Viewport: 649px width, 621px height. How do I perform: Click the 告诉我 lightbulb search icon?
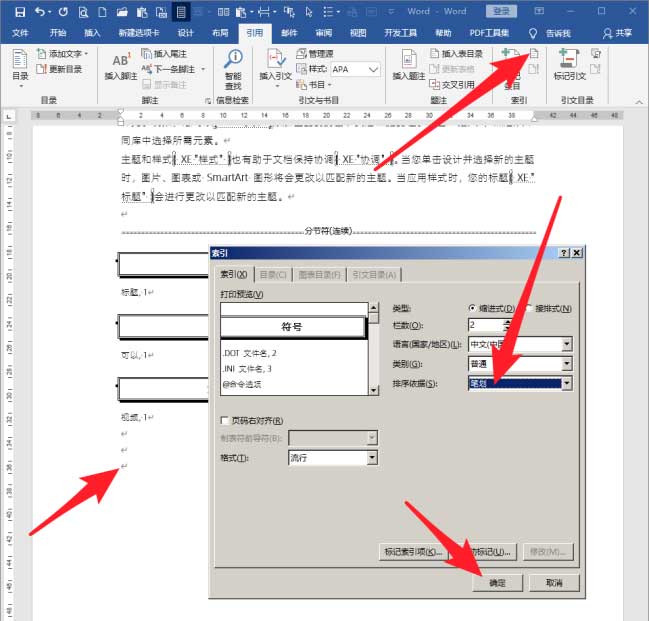533,33
